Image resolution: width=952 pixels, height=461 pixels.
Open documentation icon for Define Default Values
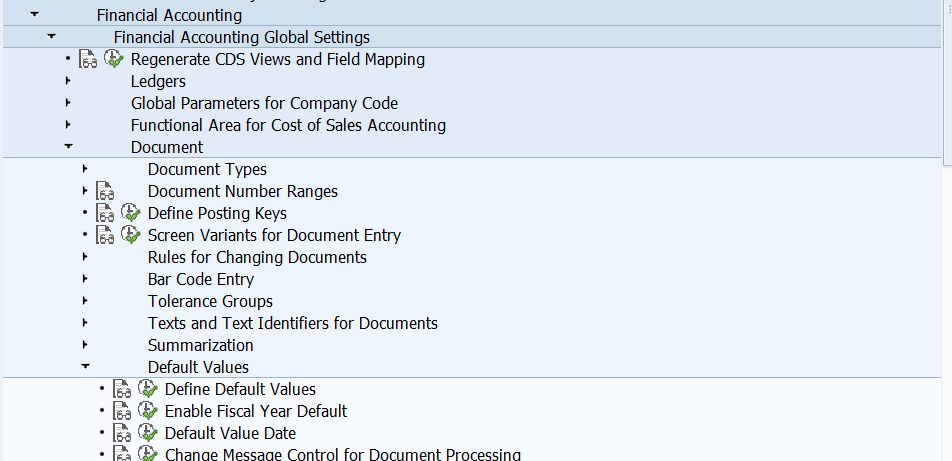122,389
